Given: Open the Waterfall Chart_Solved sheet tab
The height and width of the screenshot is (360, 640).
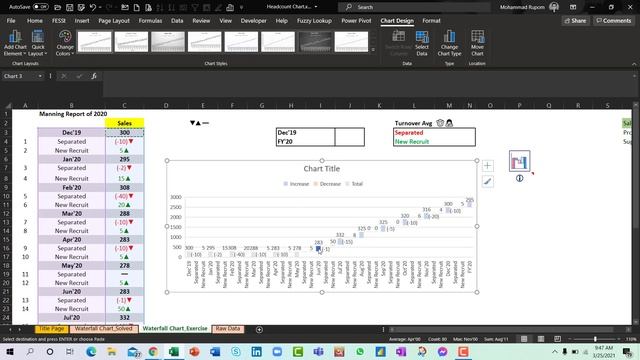Looking at the screenshot, I should [x=104, y=329].
